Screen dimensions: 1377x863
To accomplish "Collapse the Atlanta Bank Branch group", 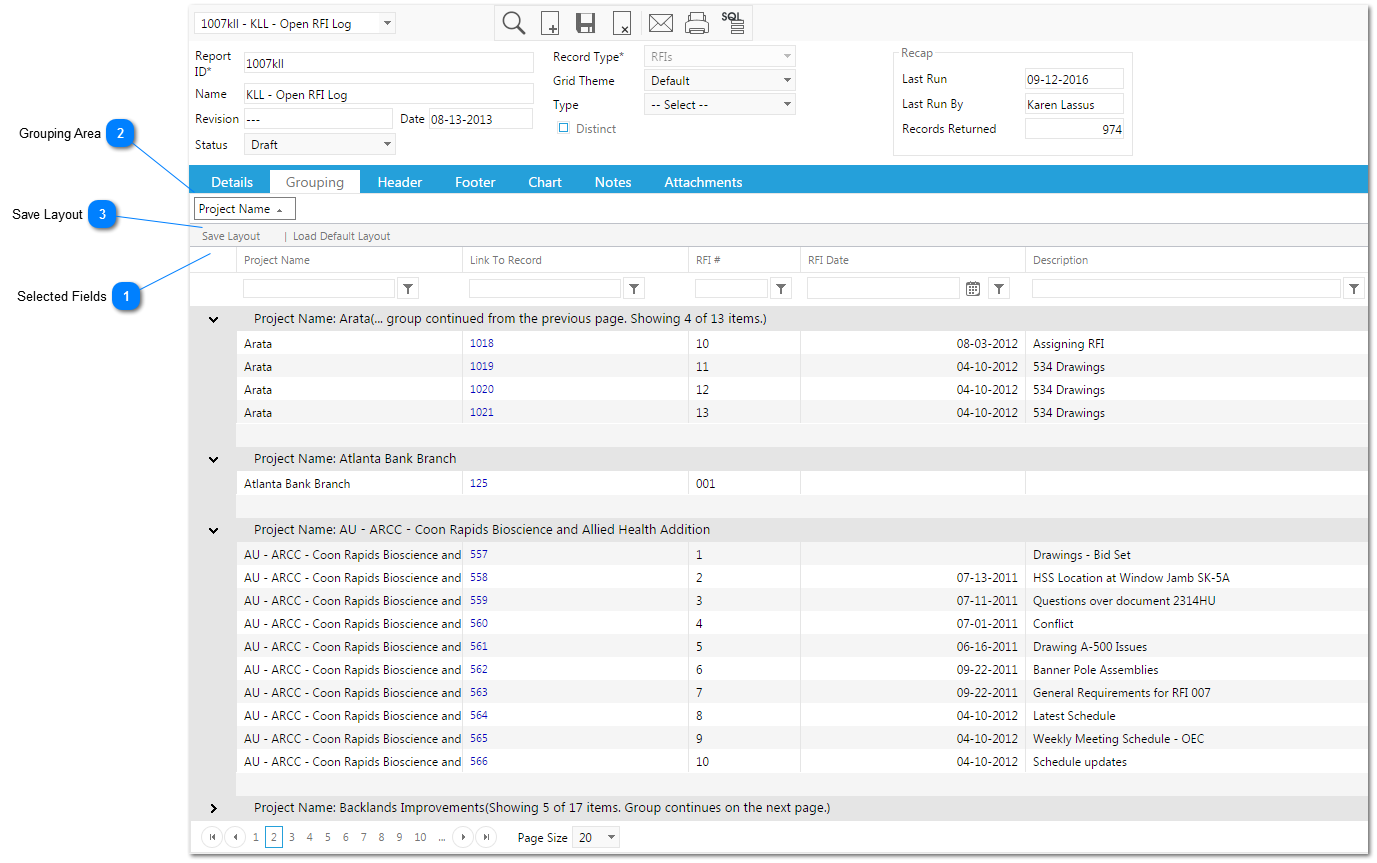I will click(213, 459).
